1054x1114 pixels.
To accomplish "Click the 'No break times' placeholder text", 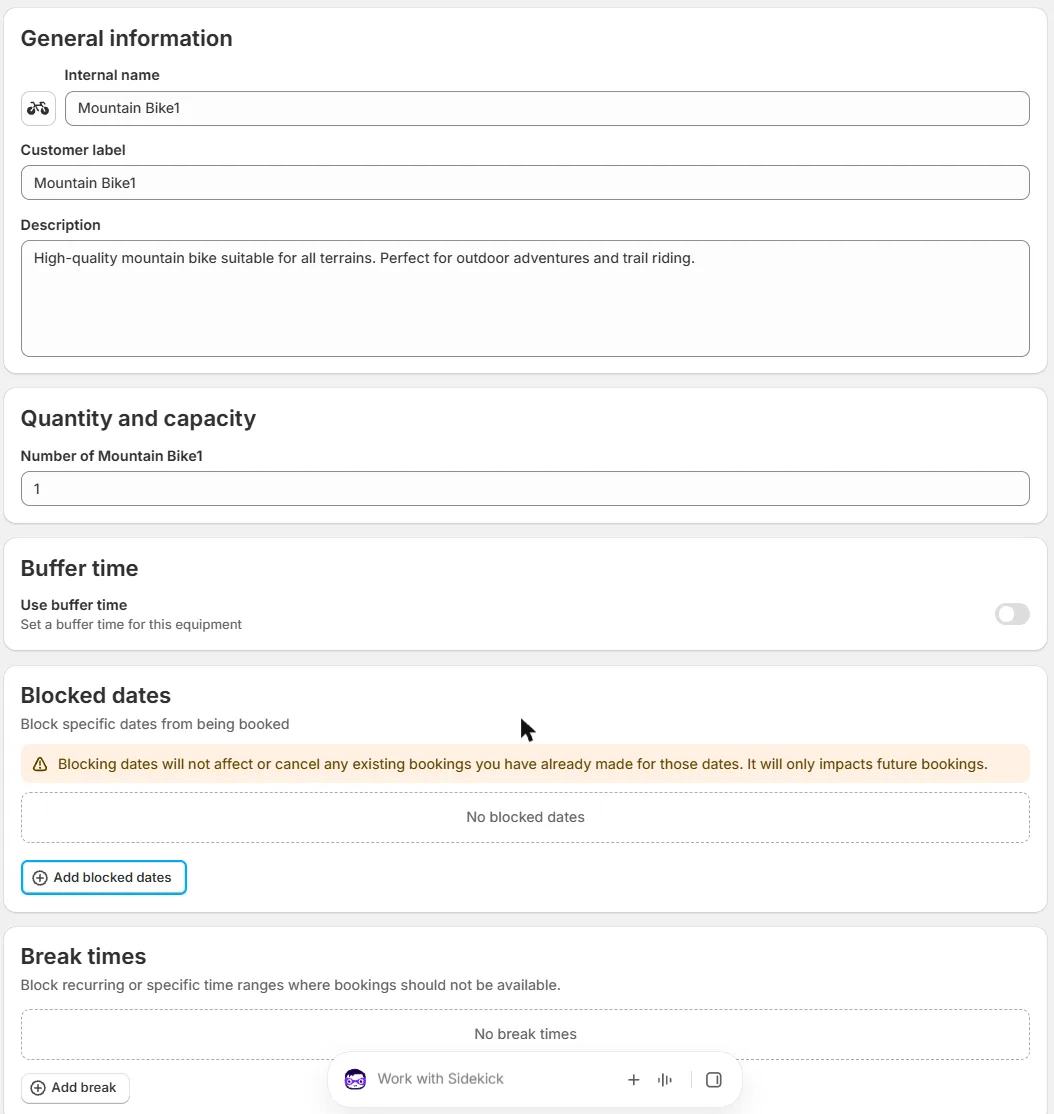I will (525, 1034).
